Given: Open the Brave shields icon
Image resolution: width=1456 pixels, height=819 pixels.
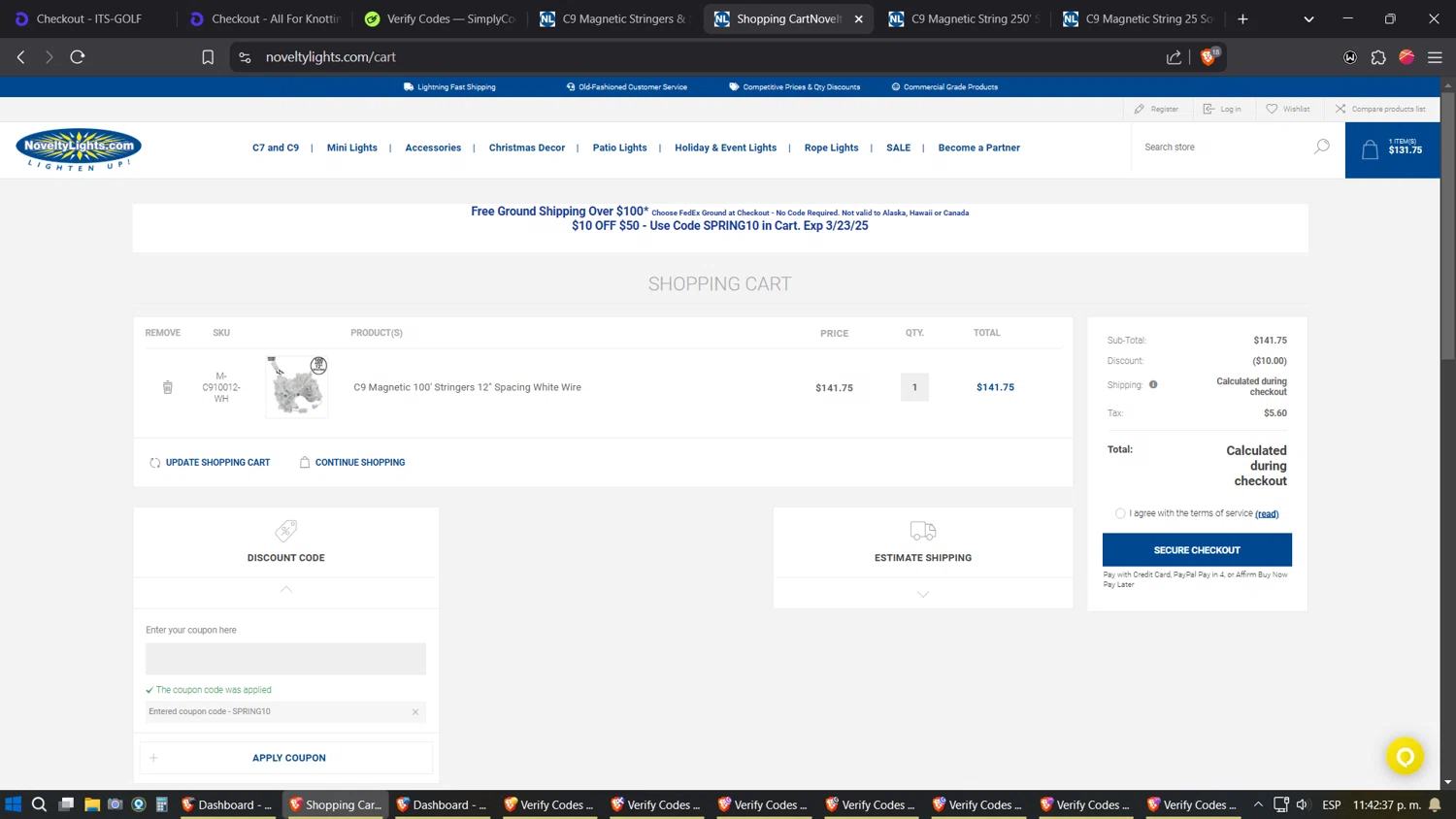Looking at the screenshot, I should click(x=1209, y=57).
